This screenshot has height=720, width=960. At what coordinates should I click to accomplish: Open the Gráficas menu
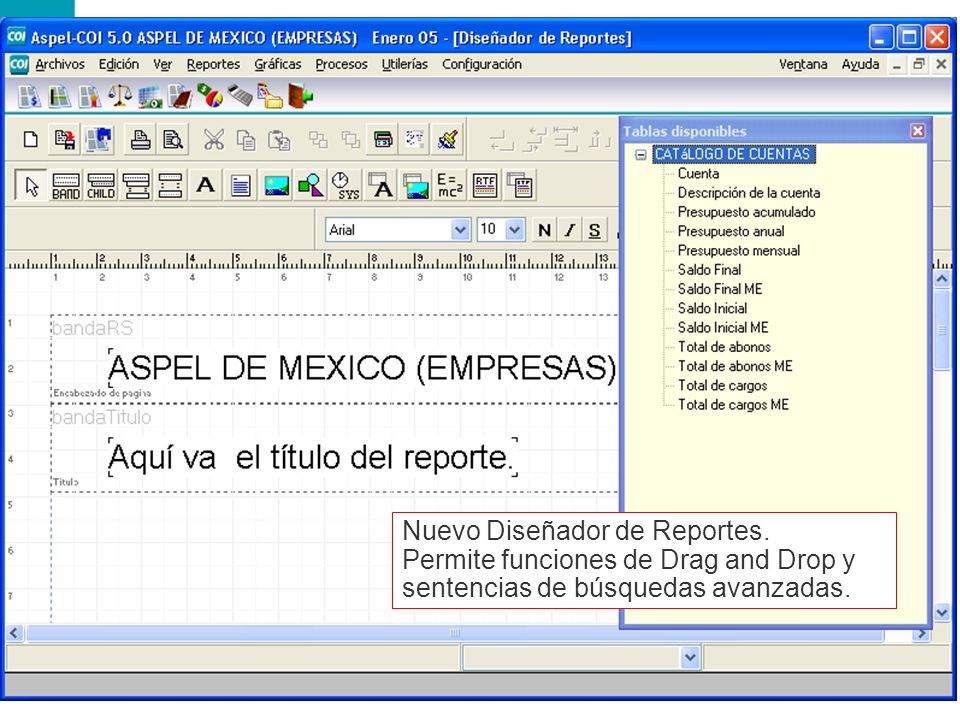(278, 64)
